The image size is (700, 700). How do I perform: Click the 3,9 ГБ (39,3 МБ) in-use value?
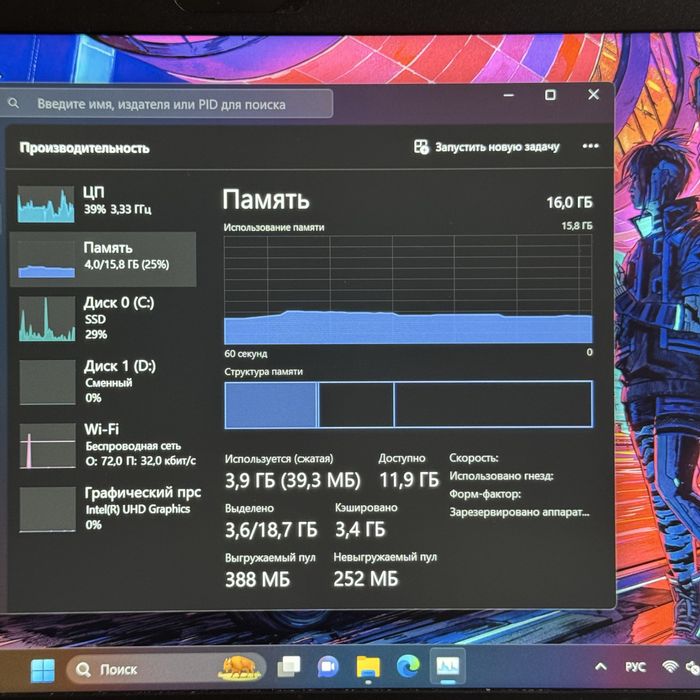tap(292, 480)
